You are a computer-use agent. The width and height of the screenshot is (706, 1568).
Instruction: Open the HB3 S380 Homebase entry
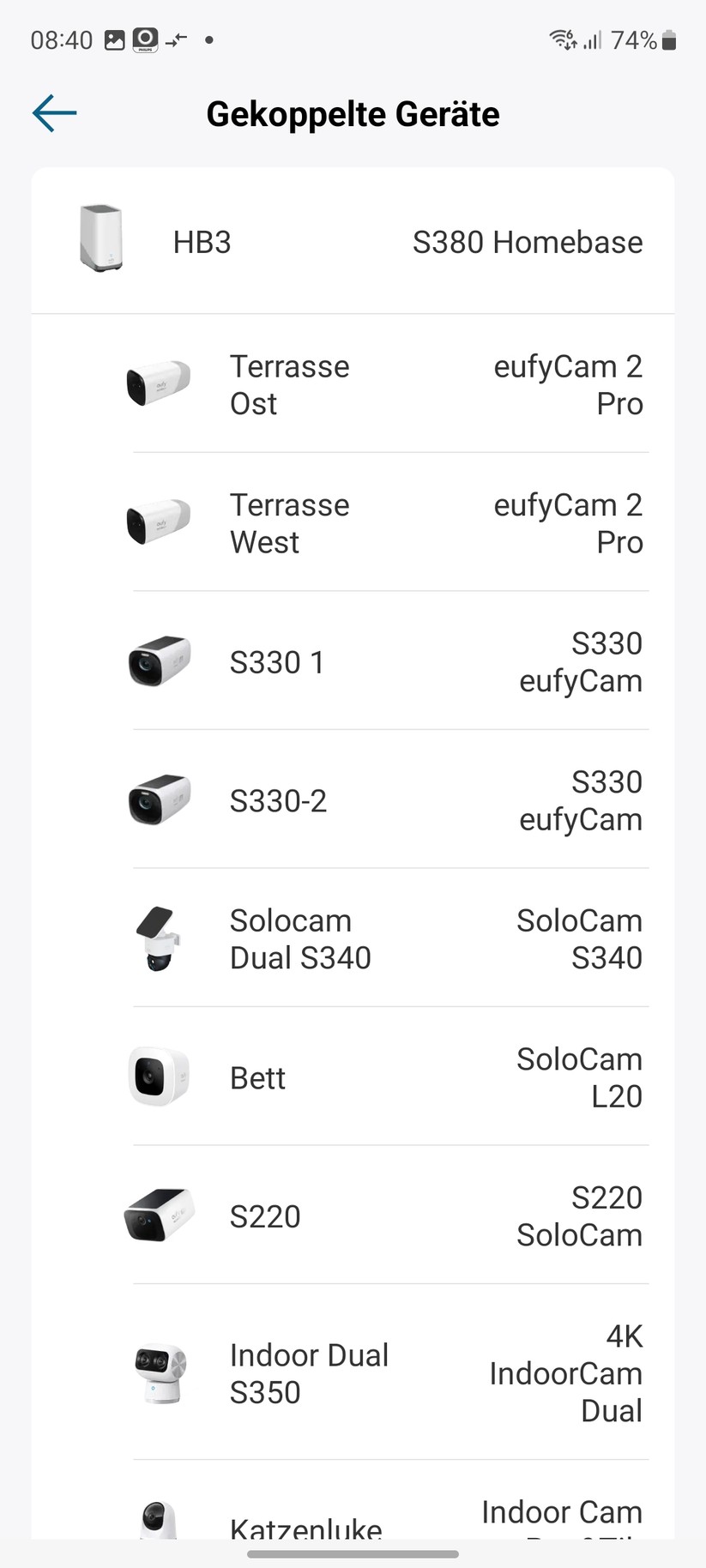[x=353, y=240]
